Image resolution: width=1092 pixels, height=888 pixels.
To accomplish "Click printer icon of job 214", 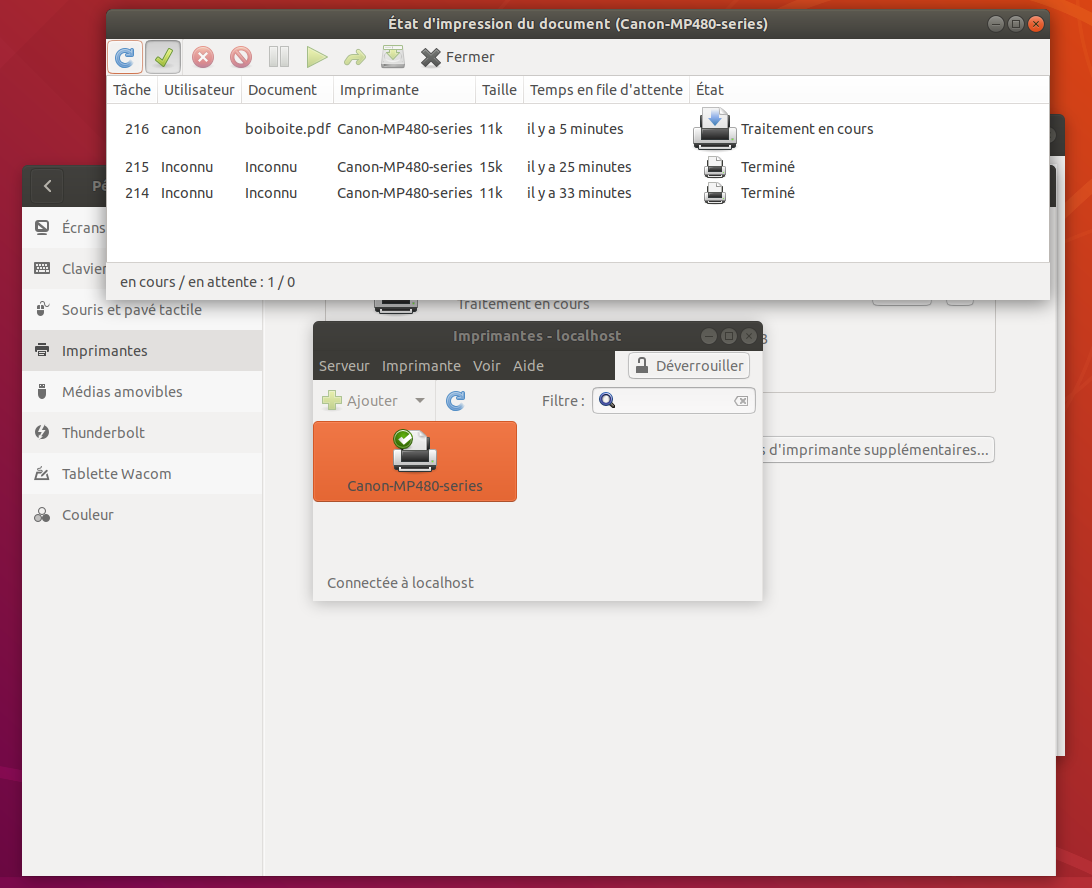I will point(715,193).
